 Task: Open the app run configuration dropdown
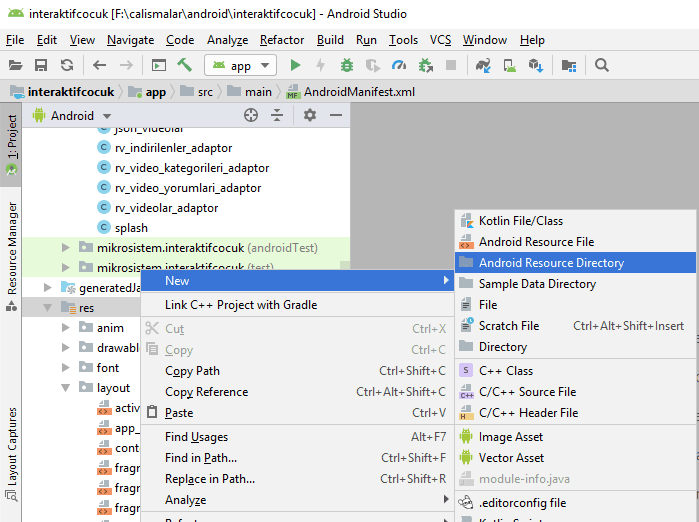(240, 66)
